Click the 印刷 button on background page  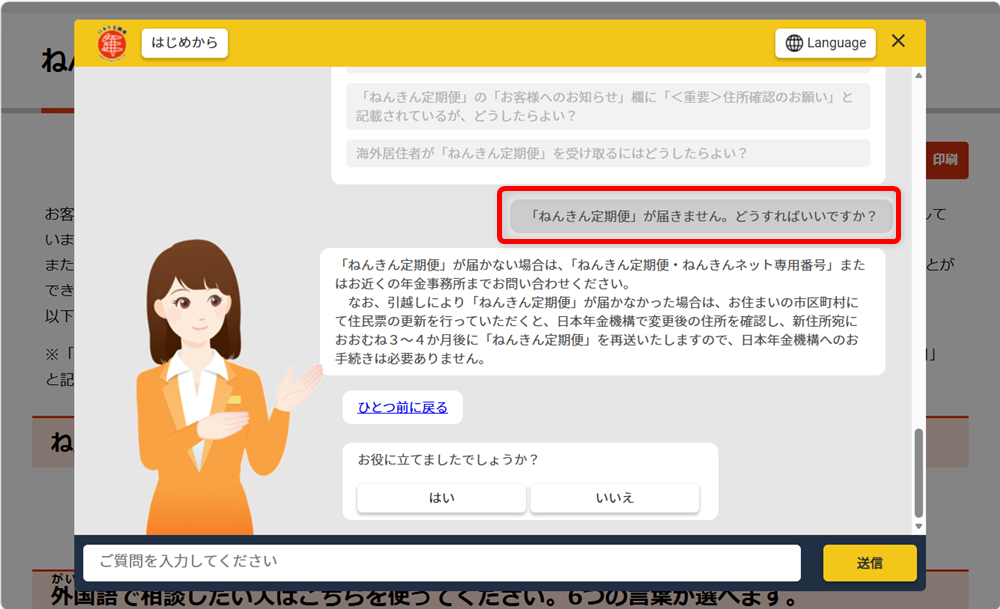946,159
